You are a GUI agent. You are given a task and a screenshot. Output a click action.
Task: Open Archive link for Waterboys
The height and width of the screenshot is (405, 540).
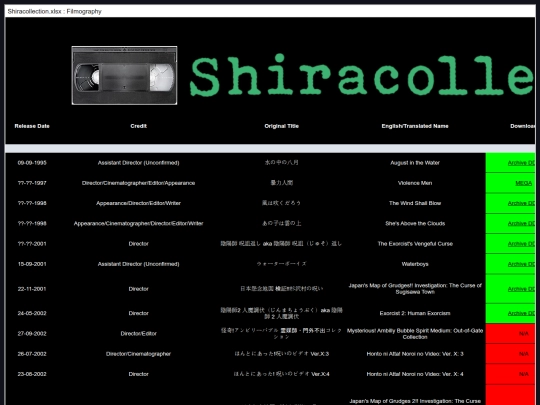point(521,264)
